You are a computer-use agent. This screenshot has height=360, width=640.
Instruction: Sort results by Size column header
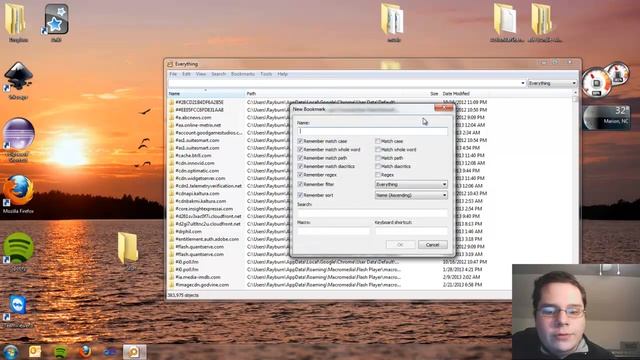pyautogui.click(x=434, y=93)
